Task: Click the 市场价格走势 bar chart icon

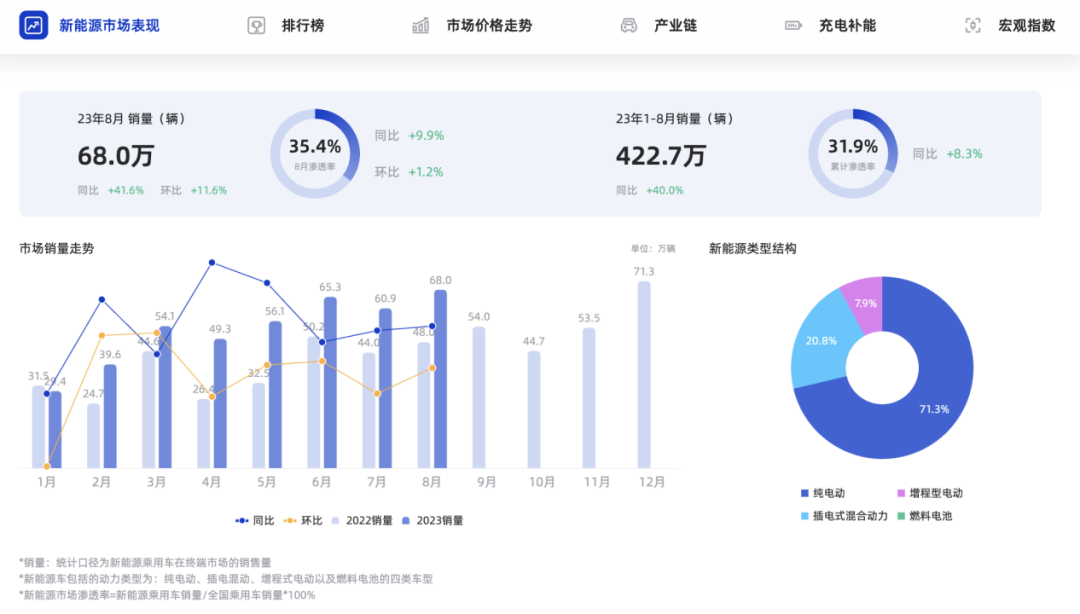Action: coord(421,25)
